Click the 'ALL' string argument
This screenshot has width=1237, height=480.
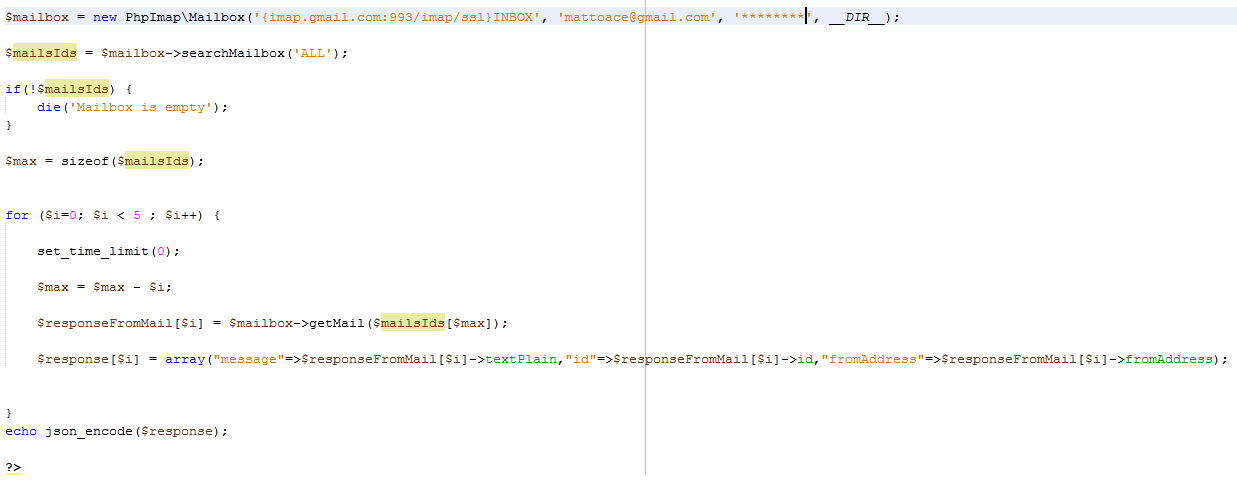[313, 53]
